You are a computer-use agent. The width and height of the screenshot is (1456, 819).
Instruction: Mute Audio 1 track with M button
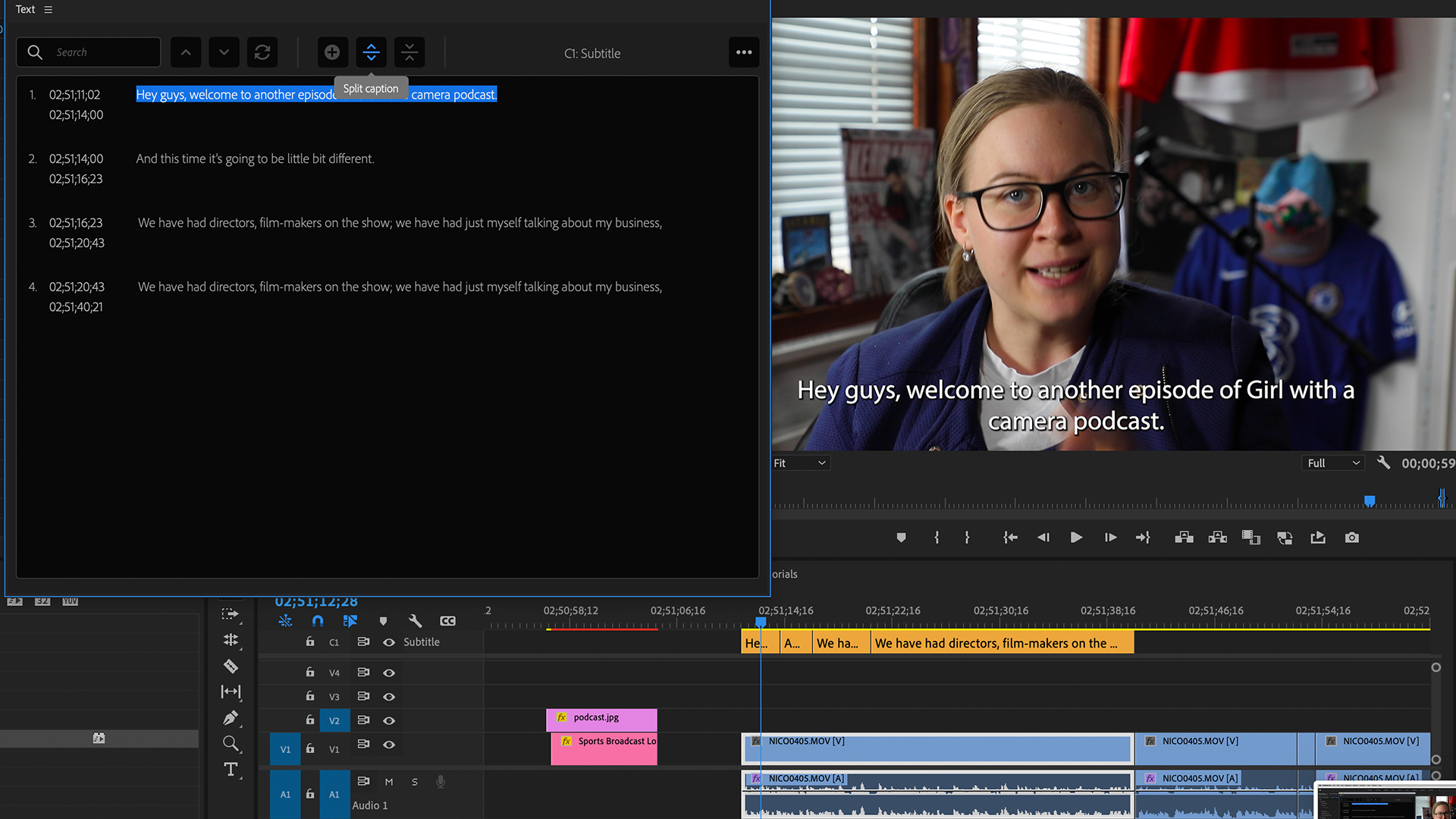click(389, 782)
